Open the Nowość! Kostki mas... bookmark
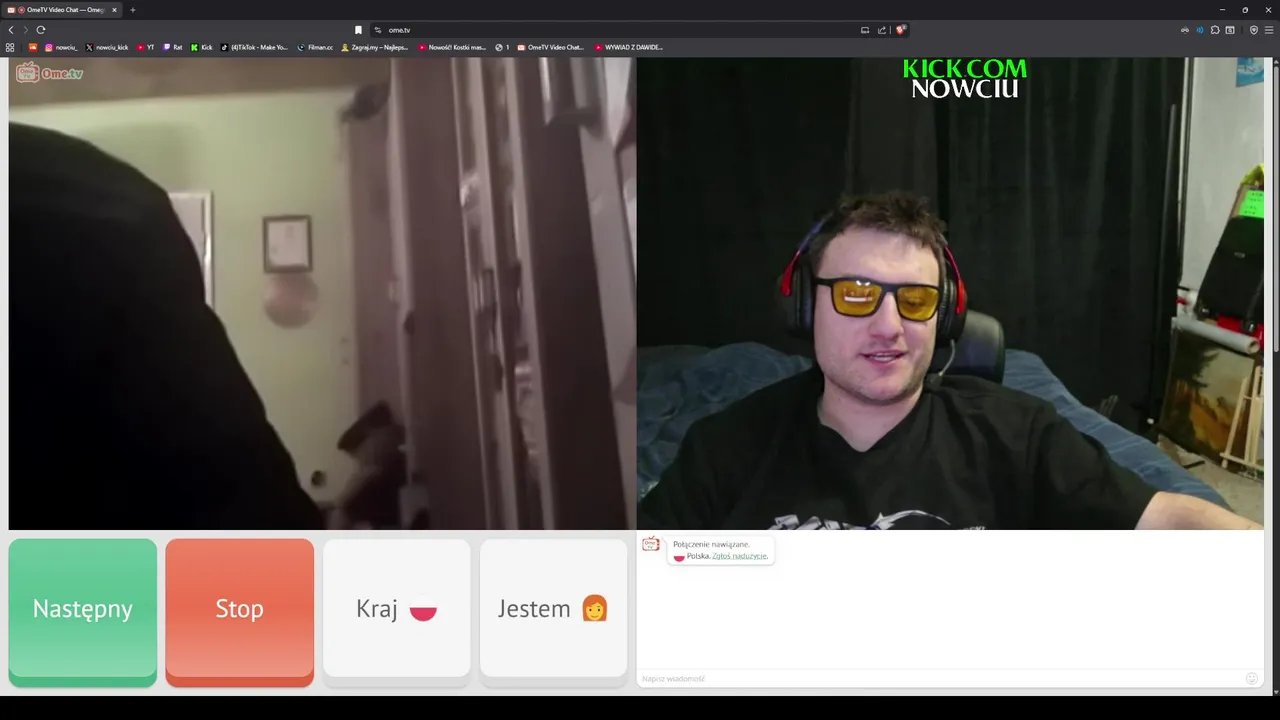This screenshot has height=720, width=1280. (x=452, y=47)
